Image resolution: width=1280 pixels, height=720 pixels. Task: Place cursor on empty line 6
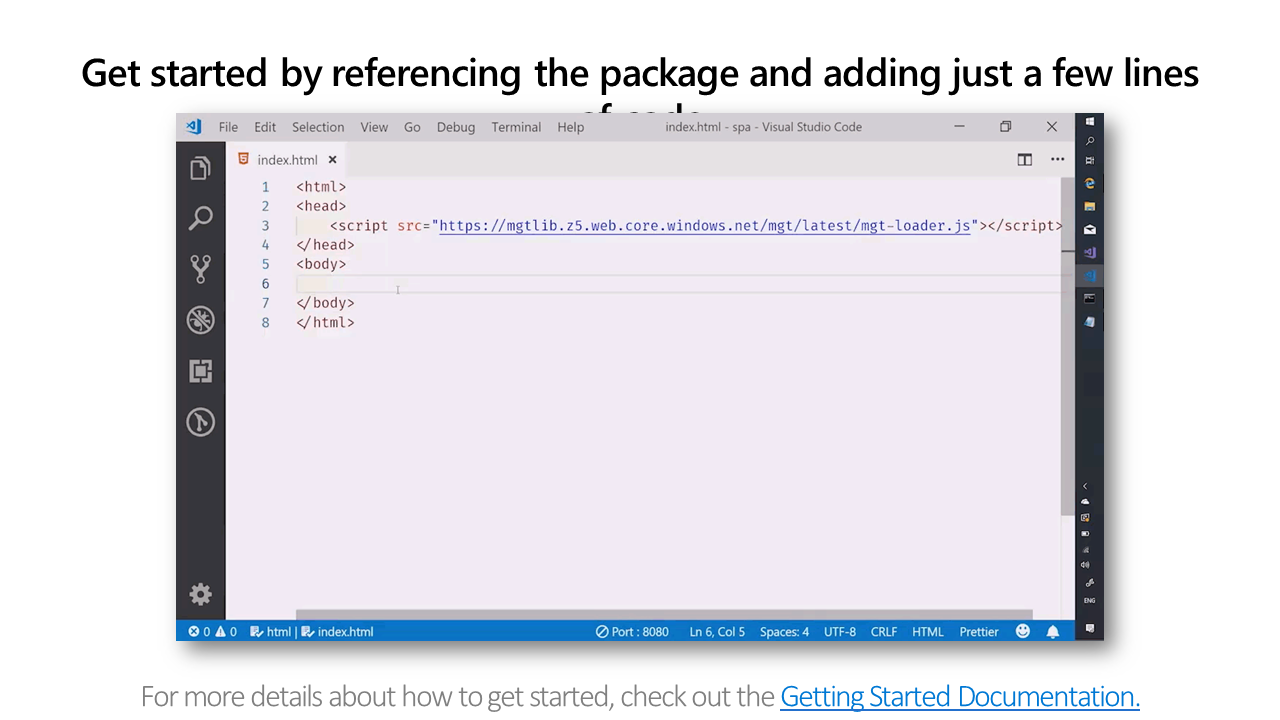pyautogui.click(x=678, y=284)
